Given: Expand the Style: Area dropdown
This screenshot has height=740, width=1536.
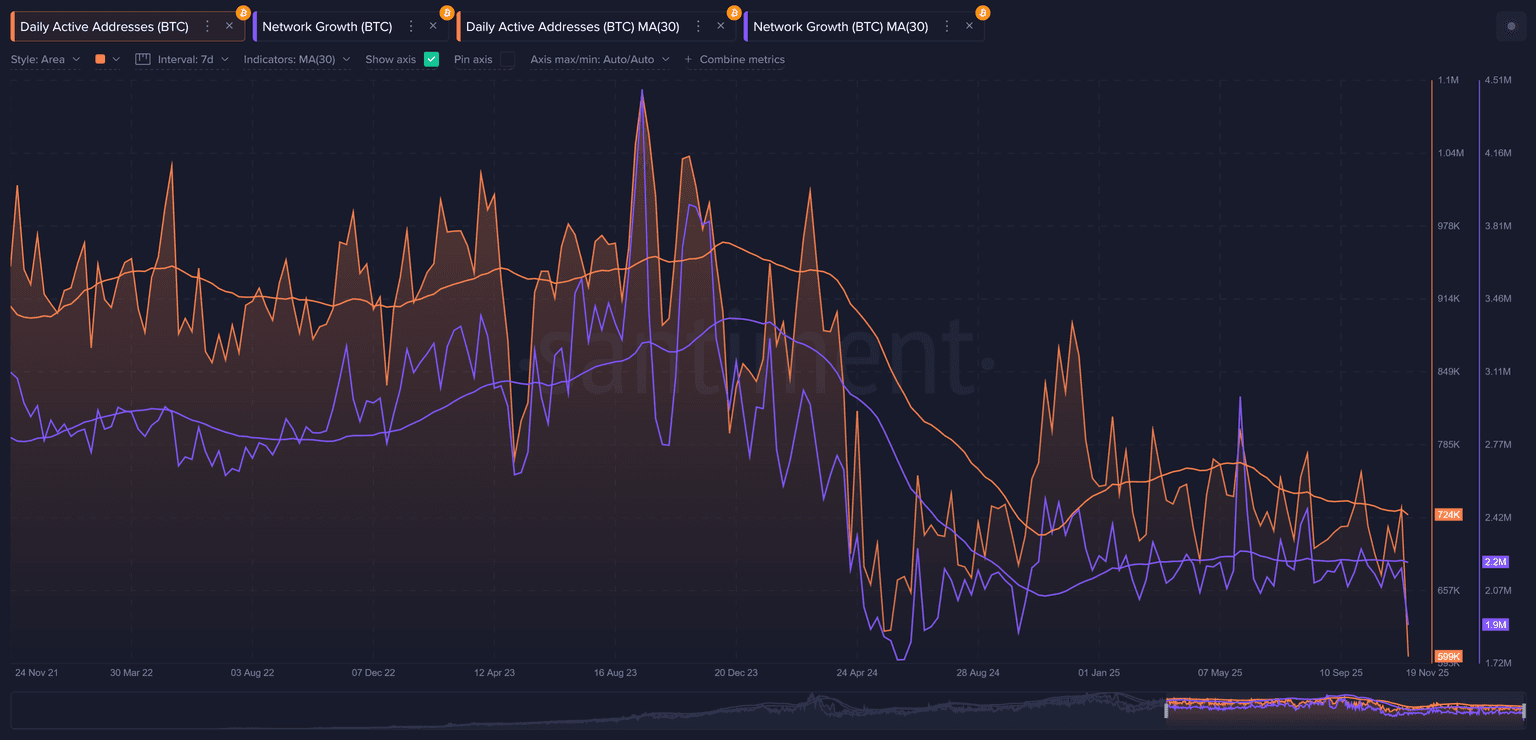Looking at the screenshot, I should 45,60.
